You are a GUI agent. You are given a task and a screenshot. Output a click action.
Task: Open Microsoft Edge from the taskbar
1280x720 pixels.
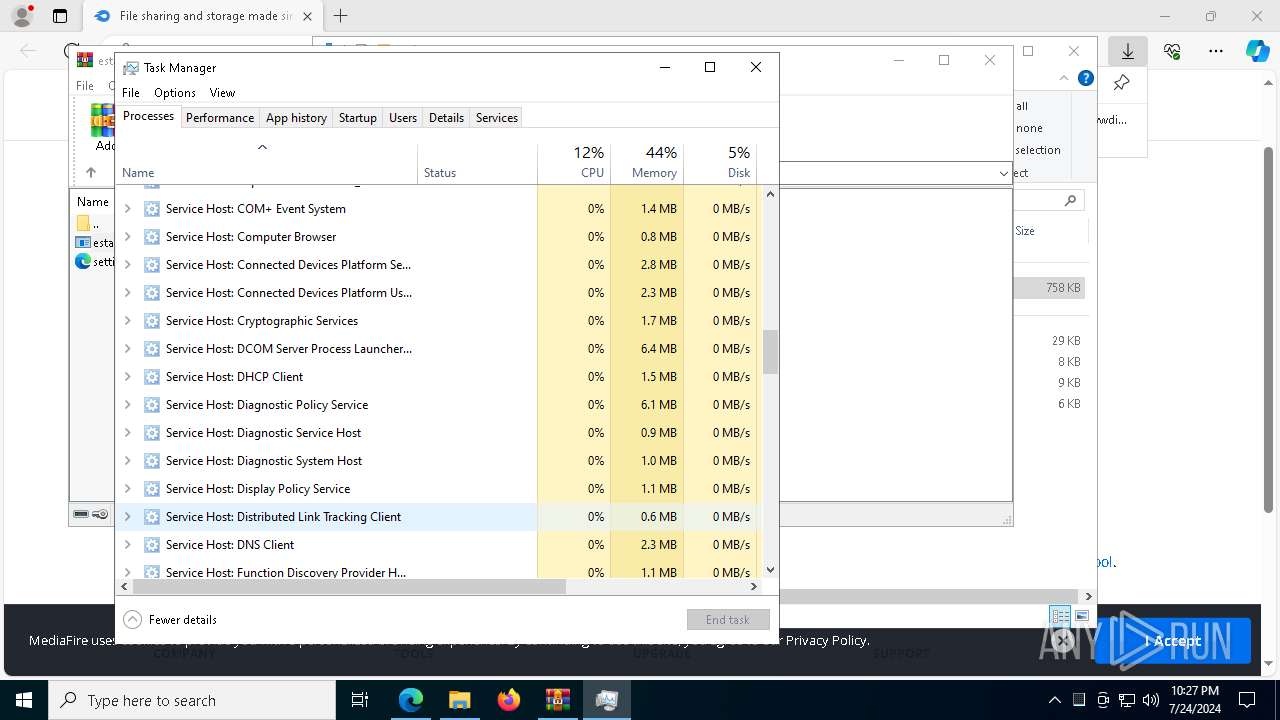411,700
